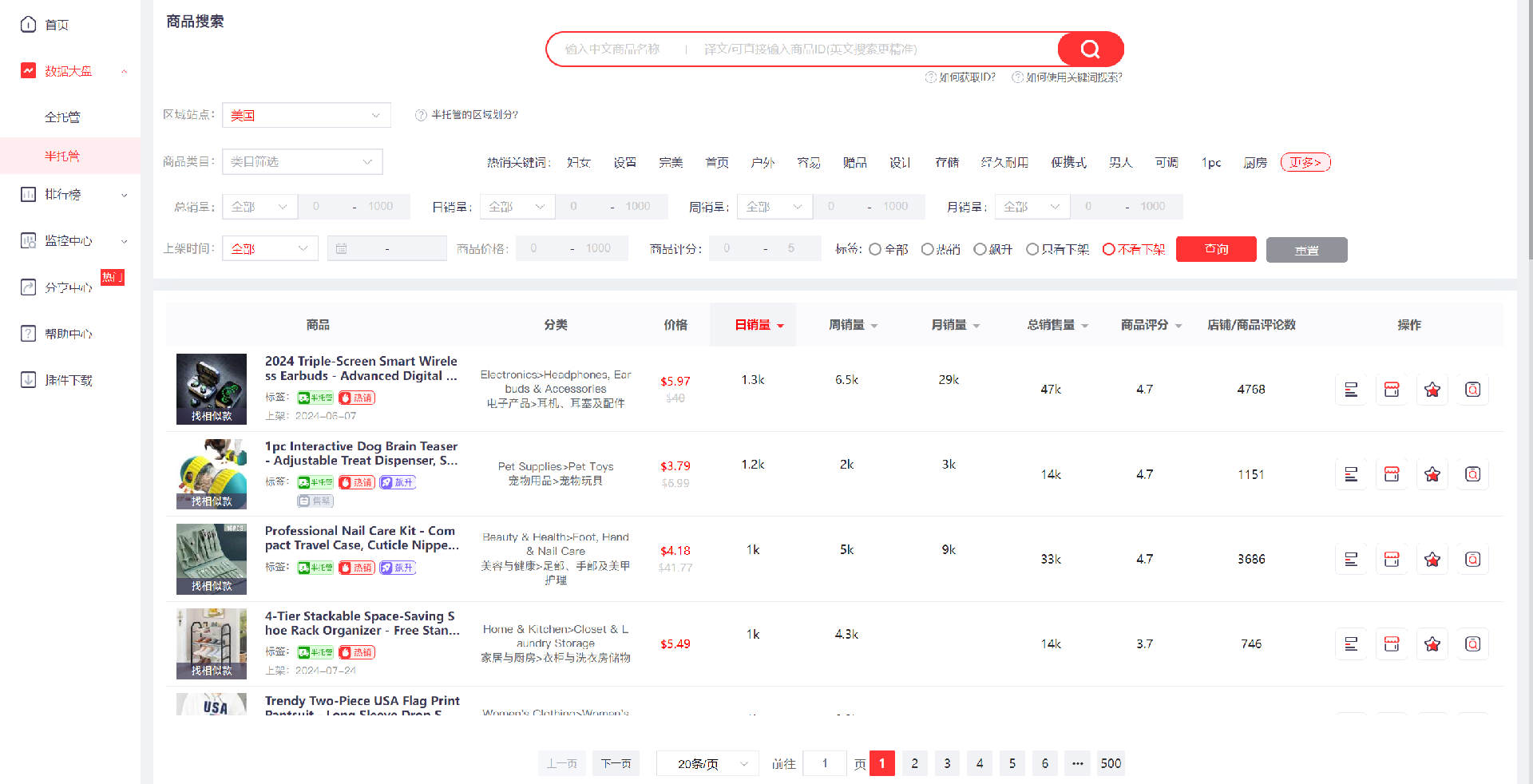
Task: Collapse the 数据大盘 sidebar section
Action: [x=125, y=71]
